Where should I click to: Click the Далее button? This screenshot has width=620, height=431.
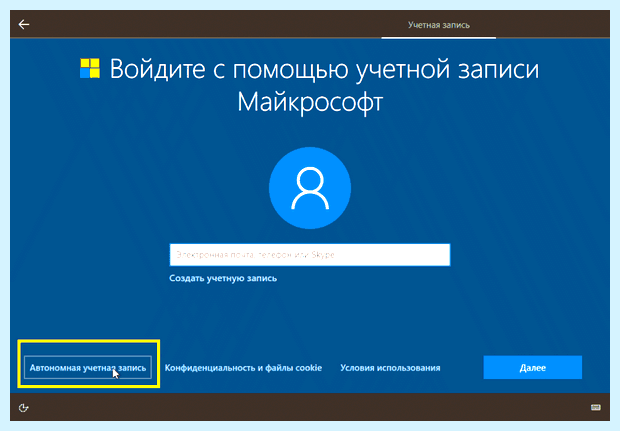coord(532,367)
